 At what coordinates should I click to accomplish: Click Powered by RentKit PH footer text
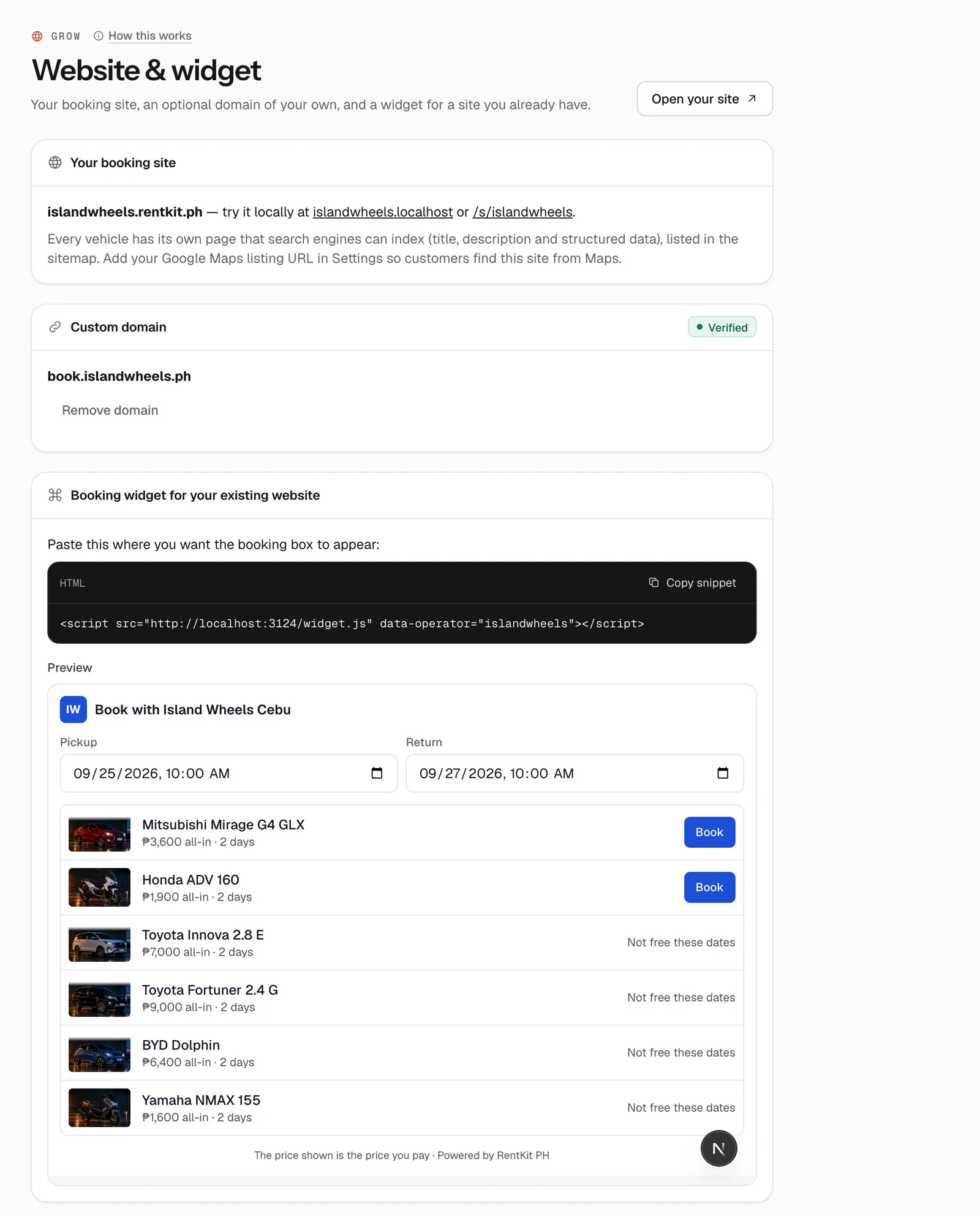pyautogui.click(x=493, y=1155)
